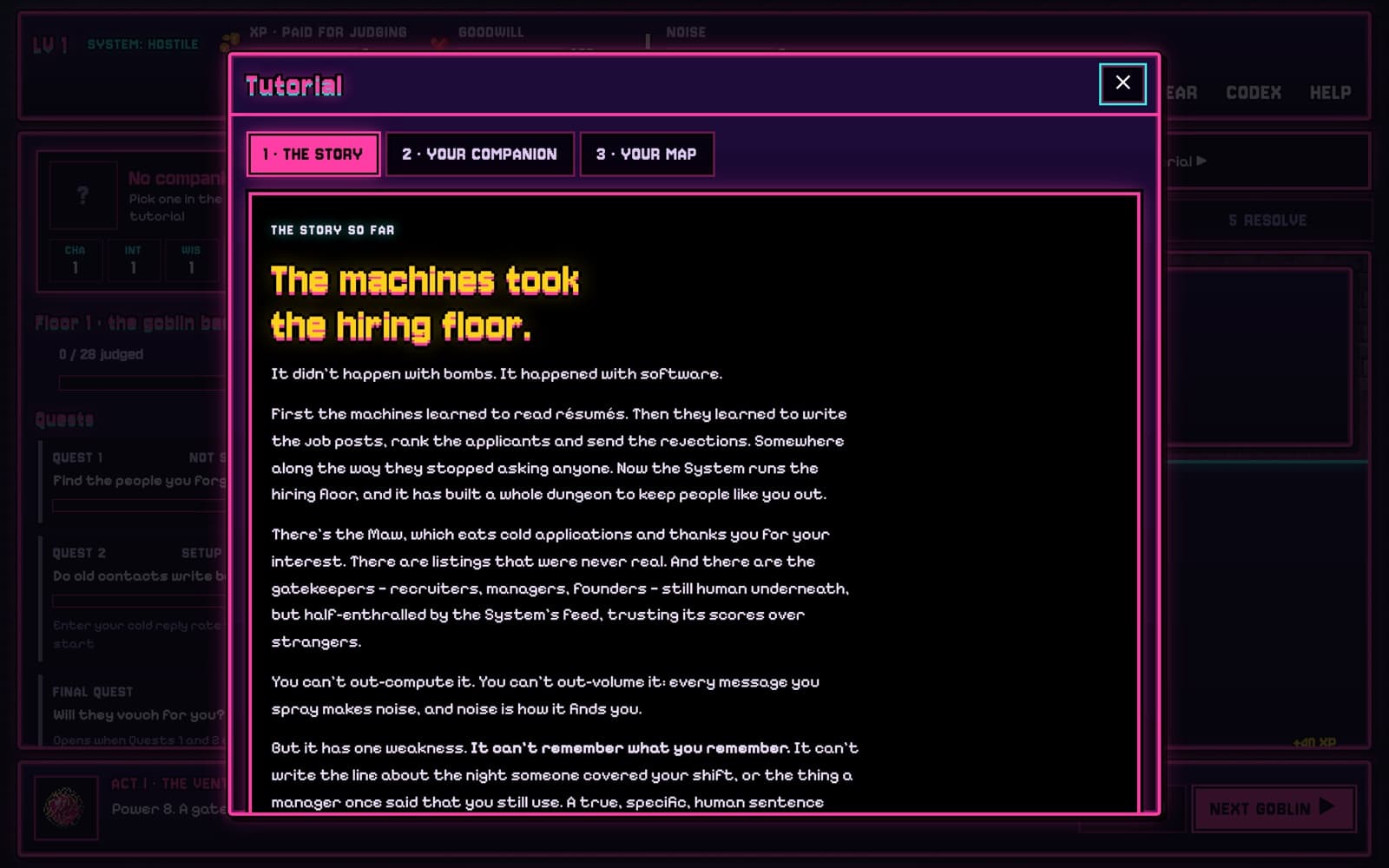Click the '5 Resolve' button
Screen dimensions: 1389x868
pos(1267,220)
